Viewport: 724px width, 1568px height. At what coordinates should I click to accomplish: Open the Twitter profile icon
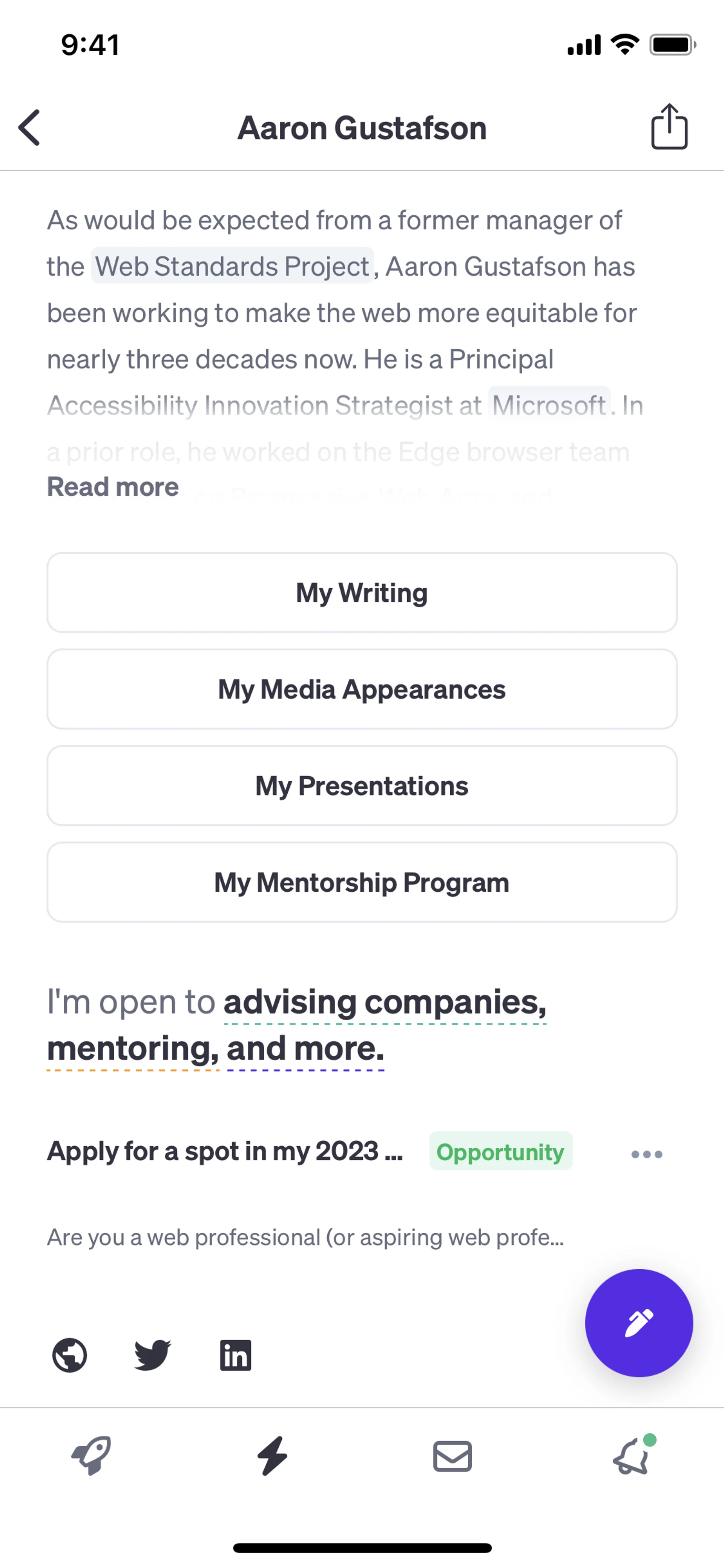[152, 1355]
